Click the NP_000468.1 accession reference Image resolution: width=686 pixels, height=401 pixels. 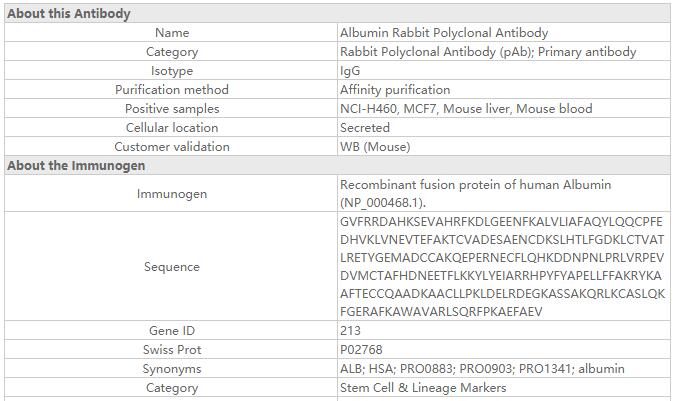click(x=376, y=202)
